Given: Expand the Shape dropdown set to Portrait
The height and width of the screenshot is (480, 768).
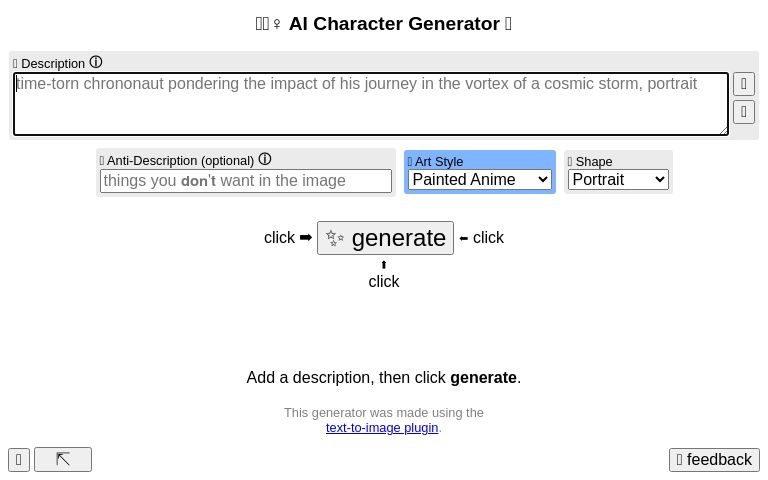Looking at the screenshot, I should [x=618, y=180].
